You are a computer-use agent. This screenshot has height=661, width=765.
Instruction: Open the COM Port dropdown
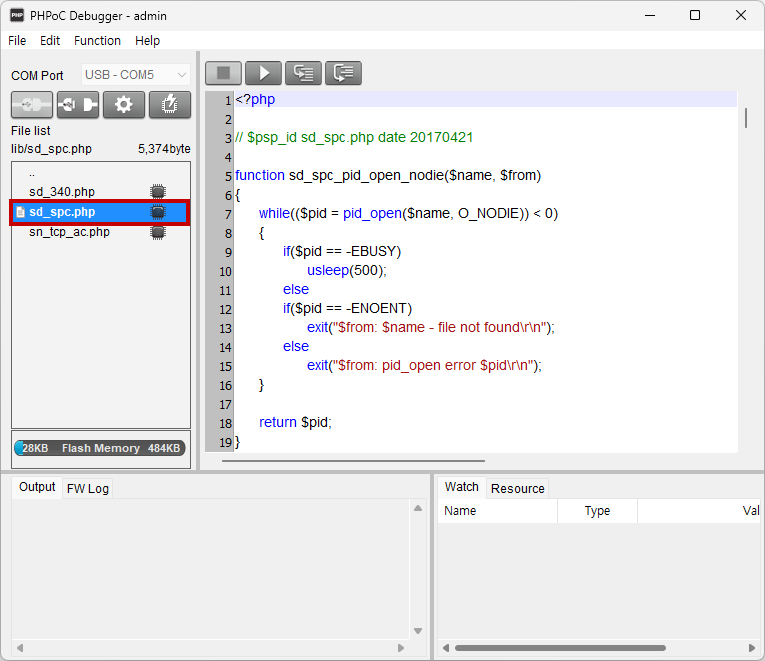[x=136, y=75]
